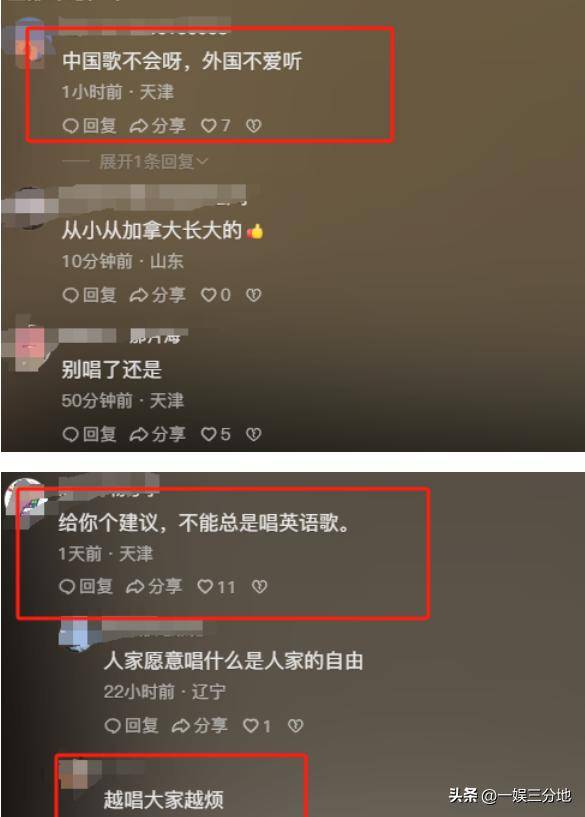
Task: Like the '人家愿意唱什么' reply heart
Action: [x=257, y=726]
